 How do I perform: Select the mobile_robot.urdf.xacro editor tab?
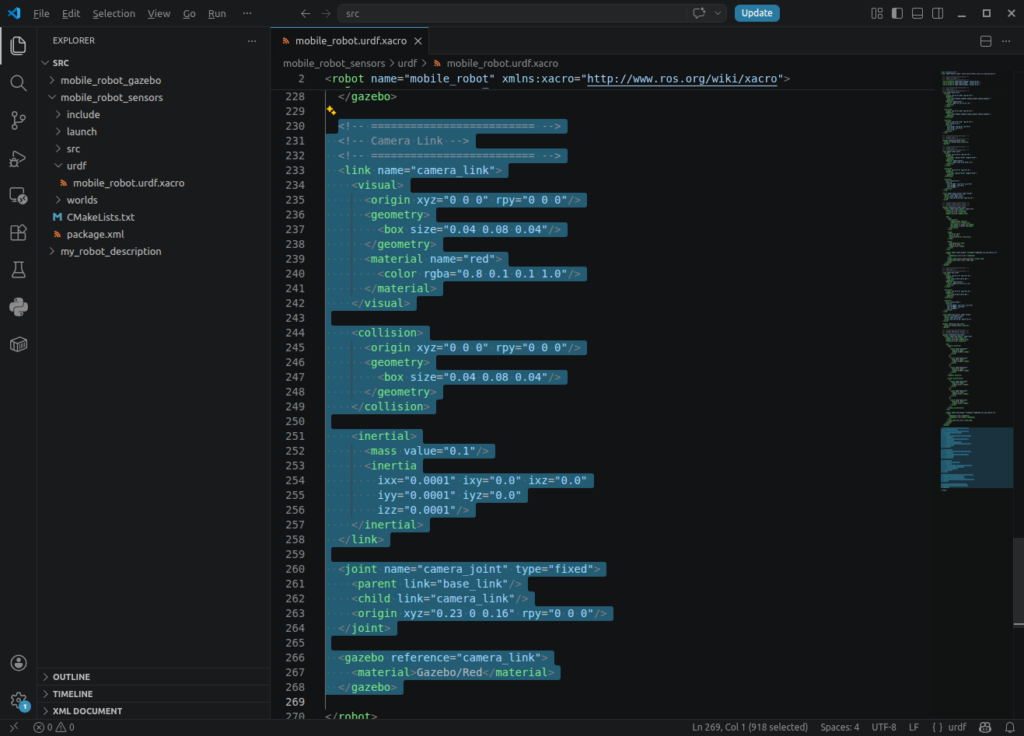[x=350, y=40]
